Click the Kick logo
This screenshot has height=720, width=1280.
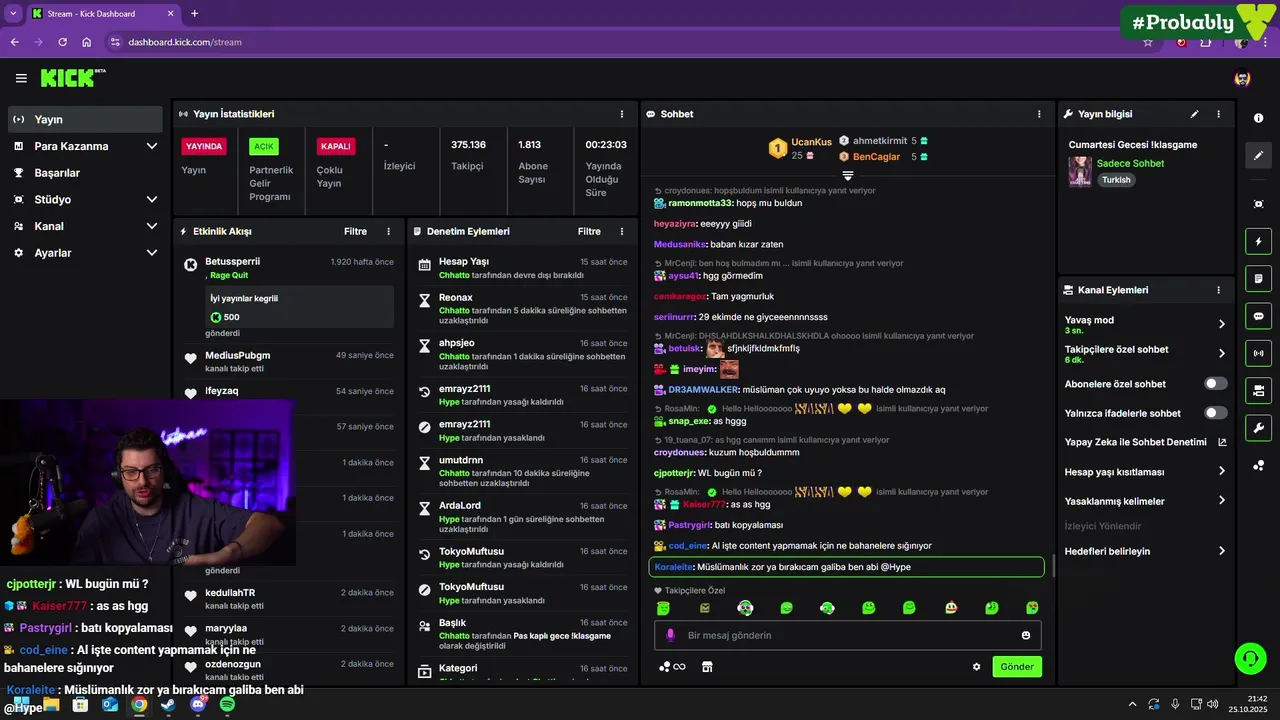tap(73, 78)
